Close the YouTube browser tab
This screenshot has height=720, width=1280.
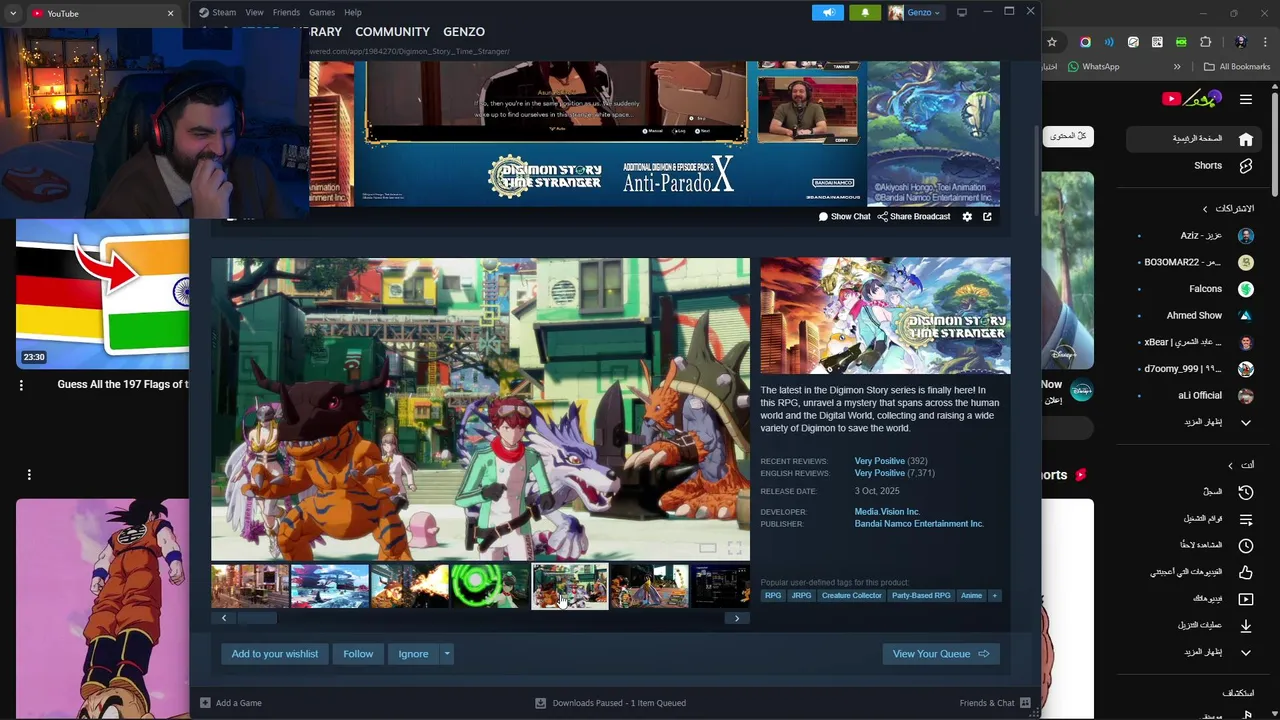click(170, 13)
